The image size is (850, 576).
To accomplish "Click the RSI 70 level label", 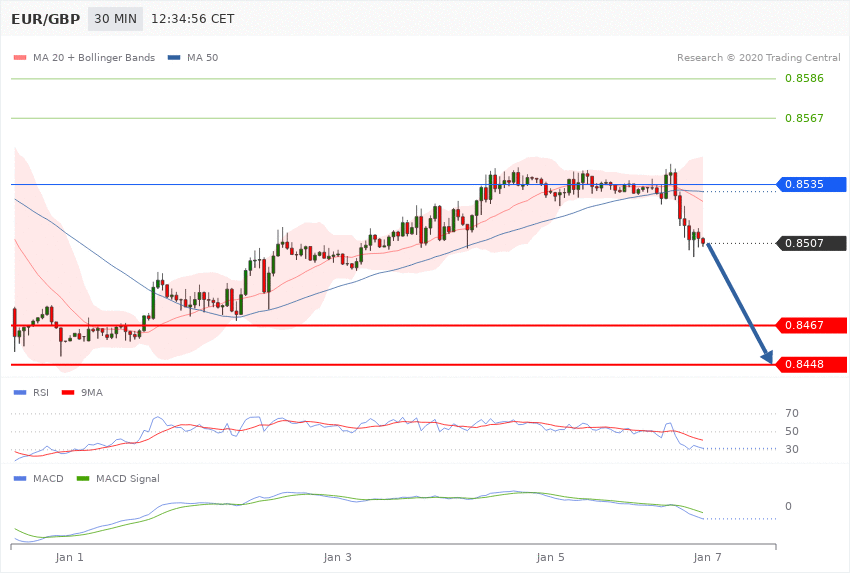I will (x=791, y=413).
